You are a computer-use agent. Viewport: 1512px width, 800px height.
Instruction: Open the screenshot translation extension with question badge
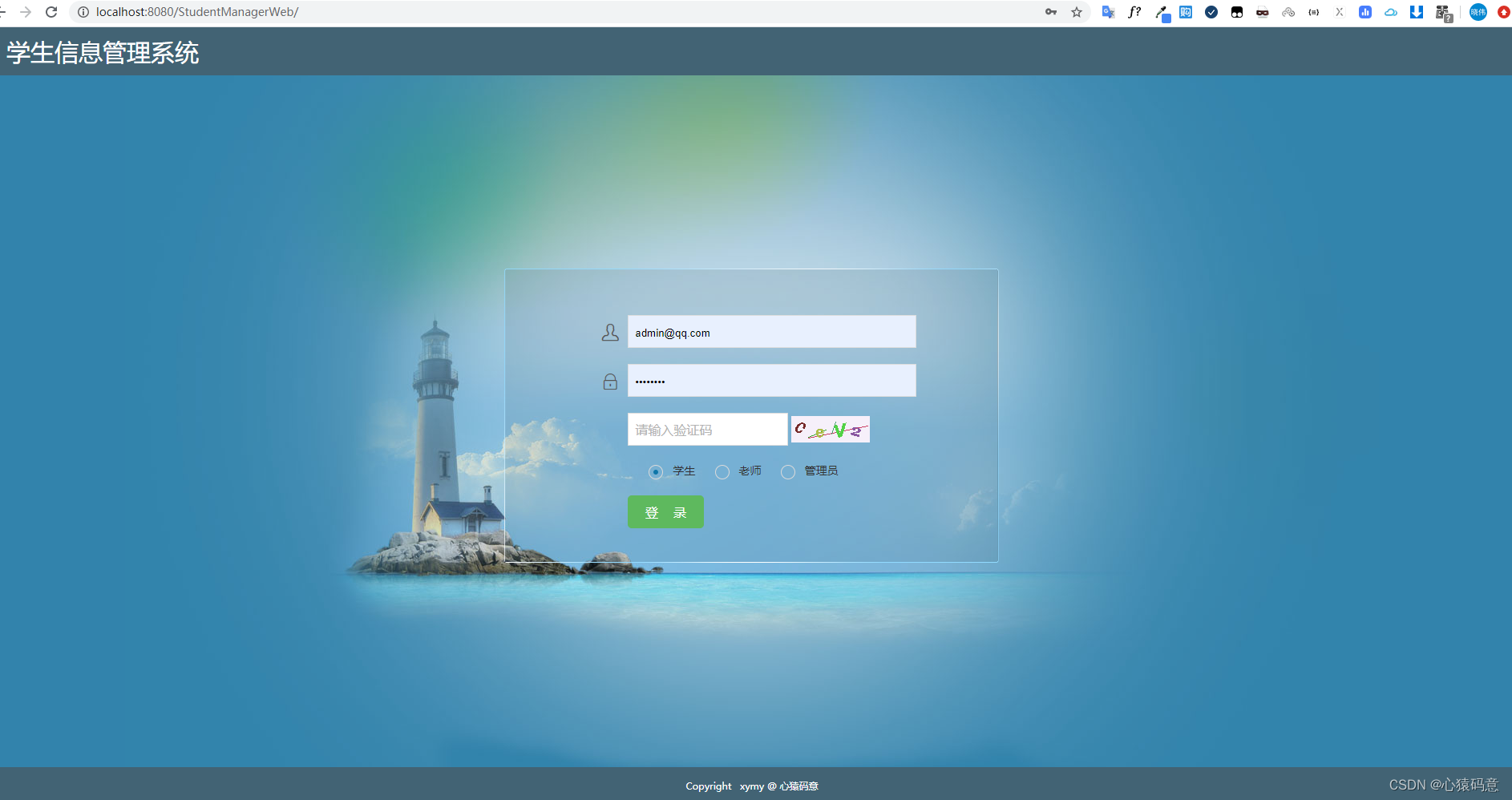pyautogui.click(x=1443, y=12)
